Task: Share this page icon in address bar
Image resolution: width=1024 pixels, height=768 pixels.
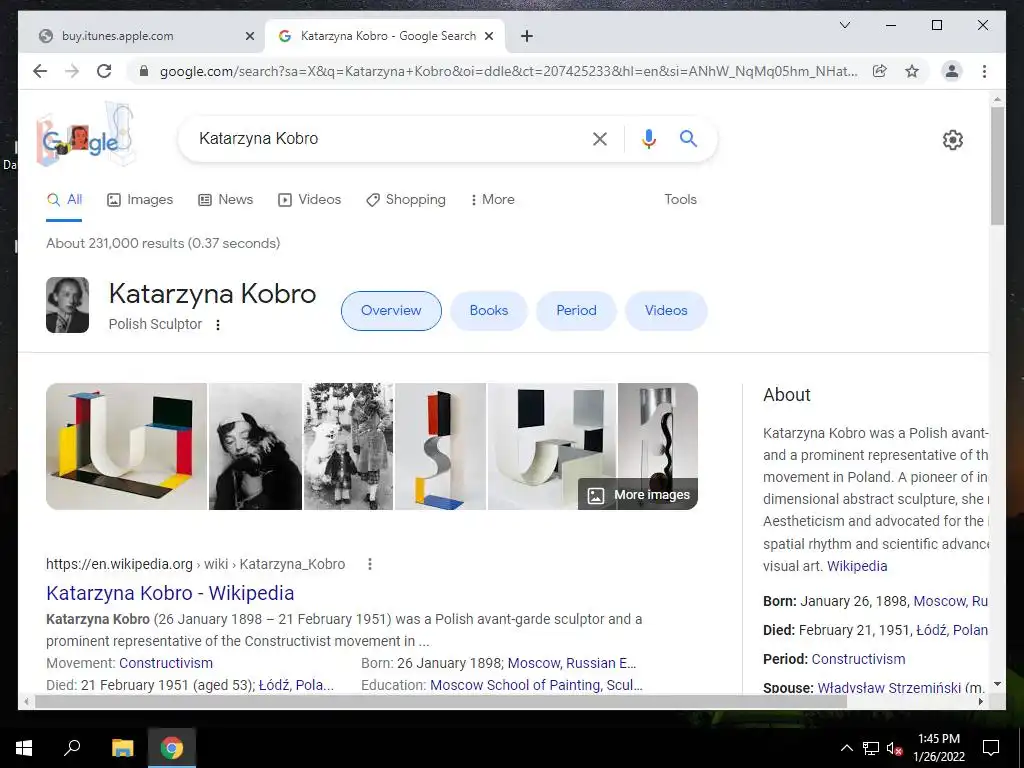Action: pyautogui.click(x=880, y=71)
